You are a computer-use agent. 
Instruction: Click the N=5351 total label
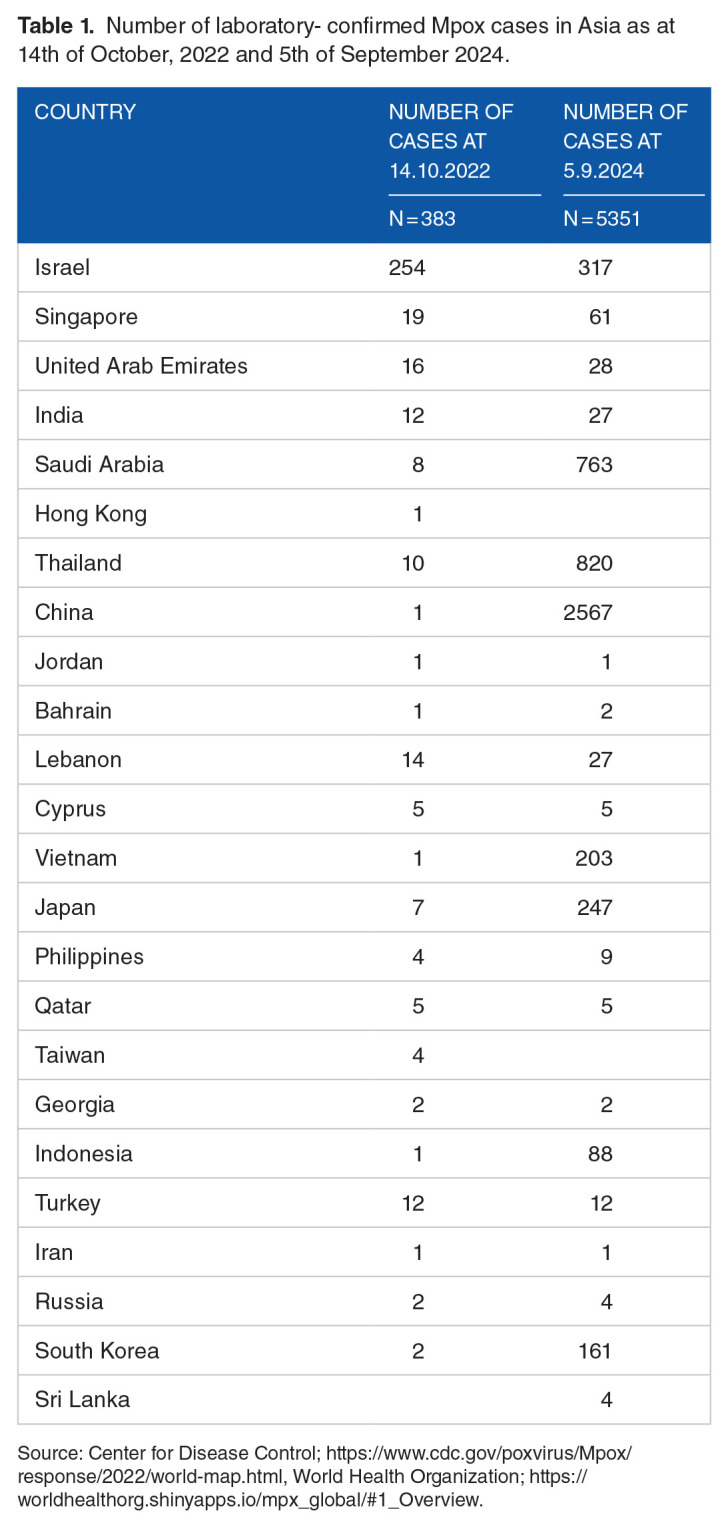pos(603,217)
